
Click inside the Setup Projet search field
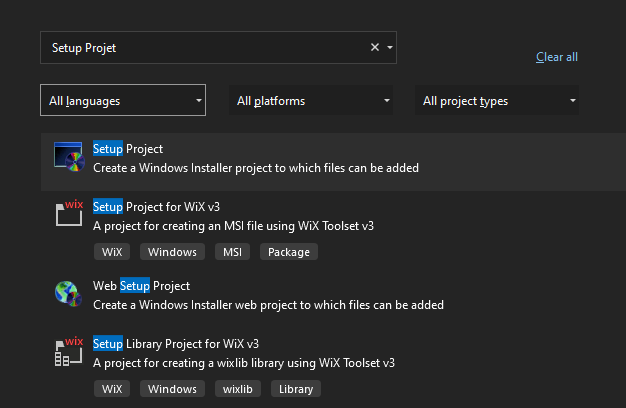pos(204,48)
